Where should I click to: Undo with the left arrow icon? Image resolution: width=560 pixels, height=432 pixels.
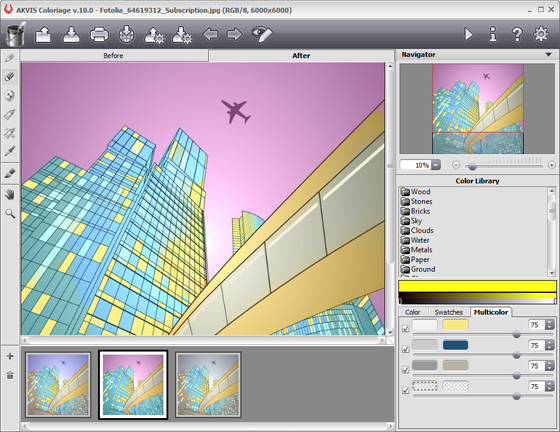[210, 34]
